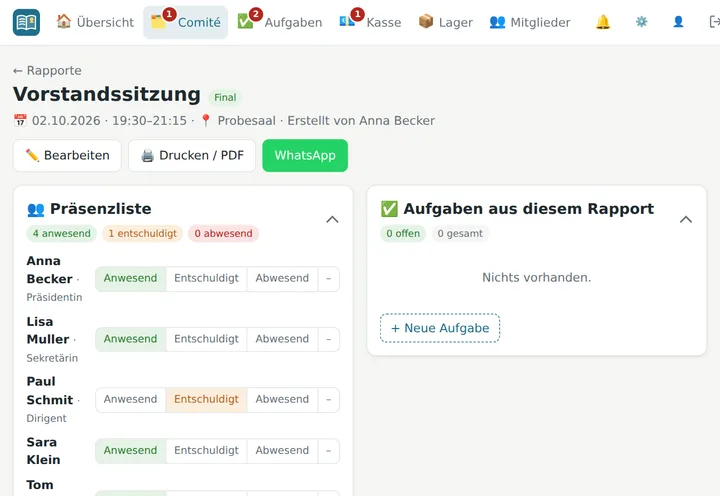Share report via WhatsApp button
Image resolution: width=720 pixels, height=496 pixels.
(305, 156)
